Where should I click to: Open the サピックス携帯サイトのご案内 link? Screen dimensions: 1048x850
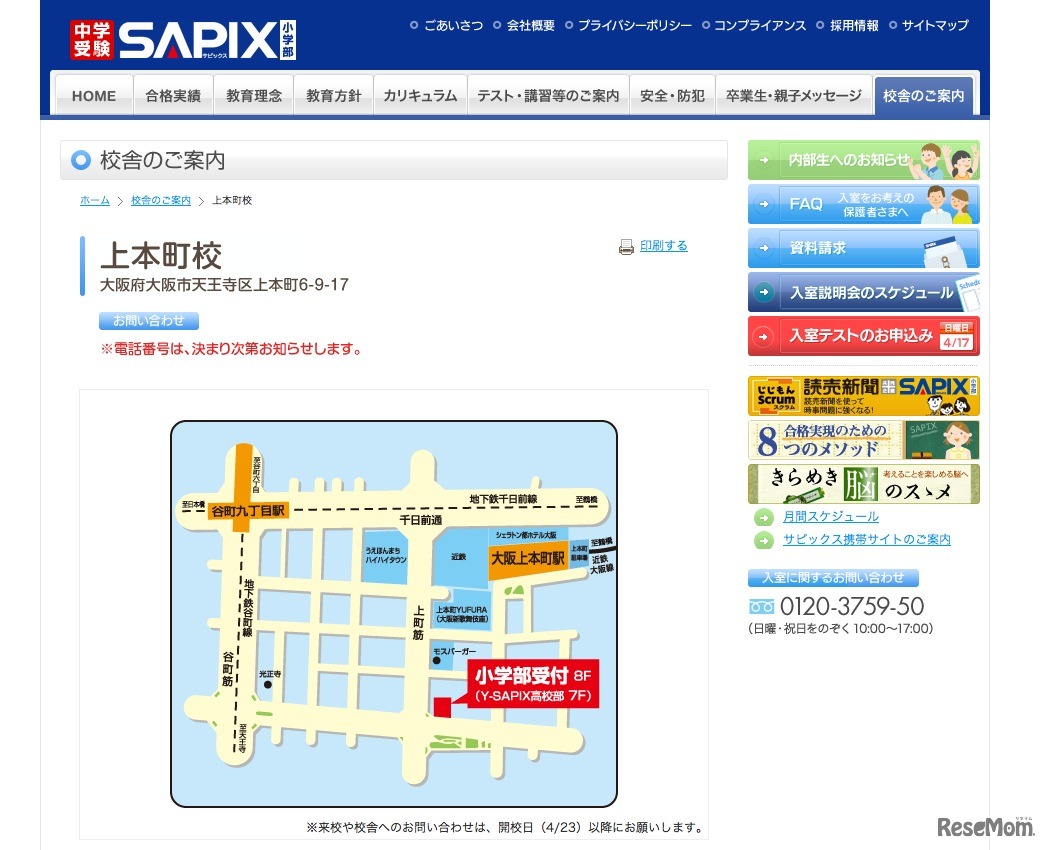pos(867,539)
